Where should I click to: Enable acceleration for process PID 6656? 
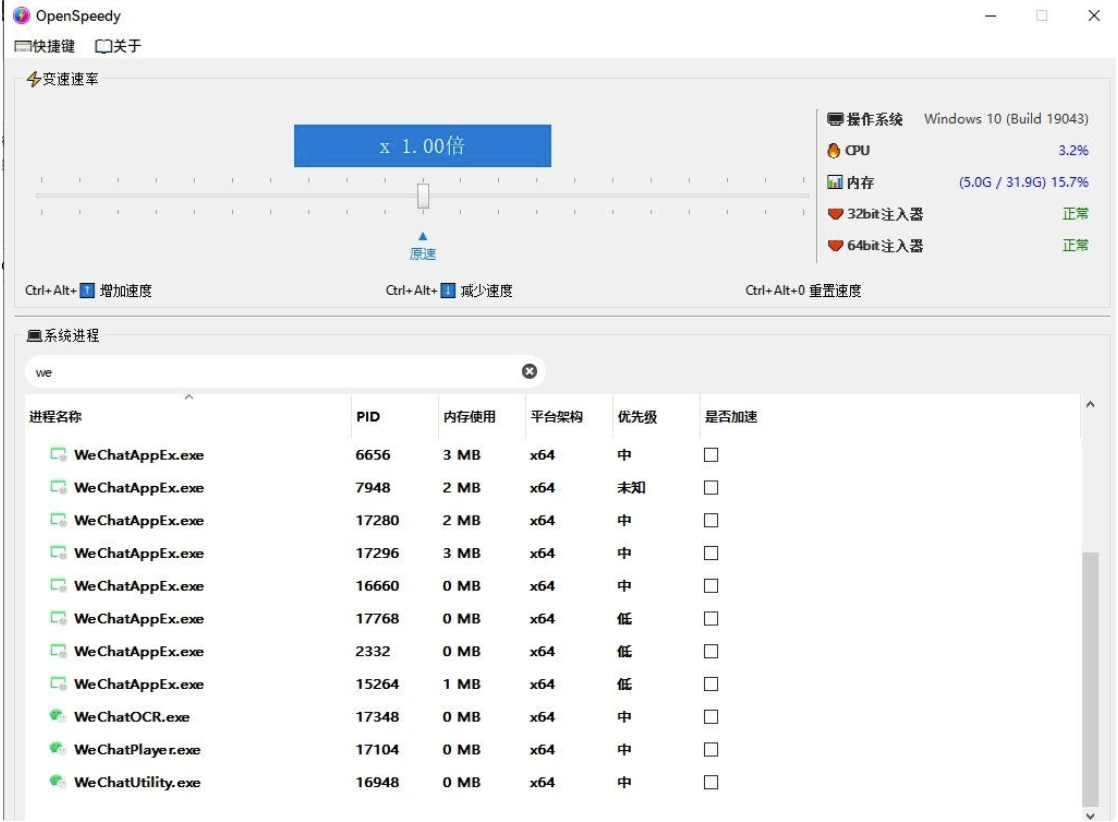[x=711, y=455]
